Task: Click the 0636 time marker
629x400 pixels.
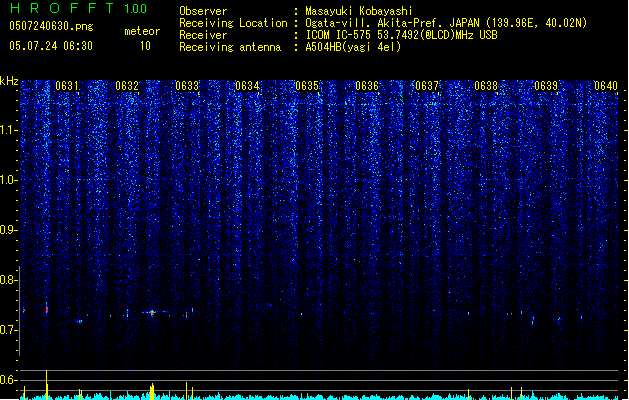Action: coord(367,86)
